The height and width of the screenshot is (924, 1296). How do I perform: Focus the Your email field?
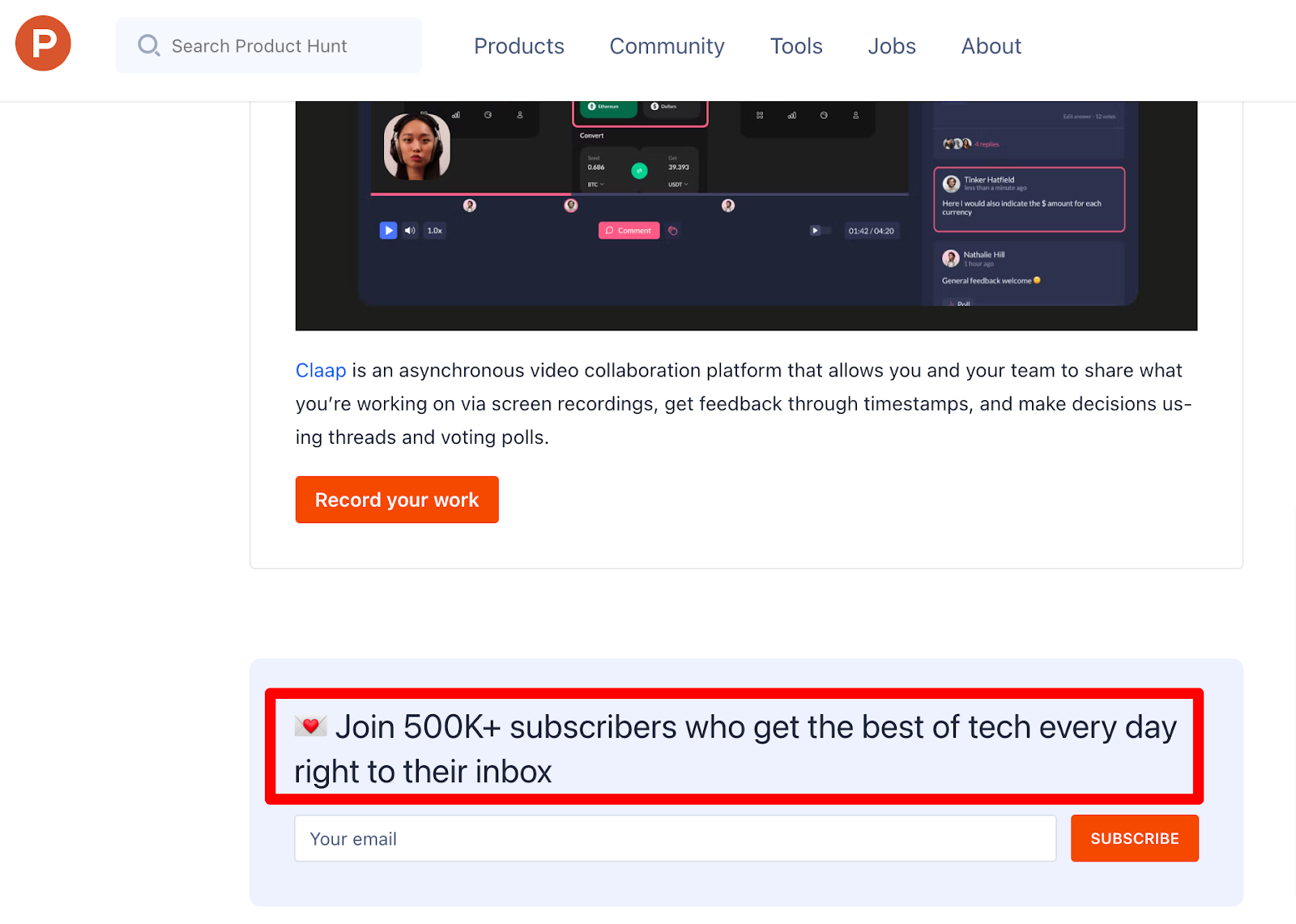click(676, 838)
